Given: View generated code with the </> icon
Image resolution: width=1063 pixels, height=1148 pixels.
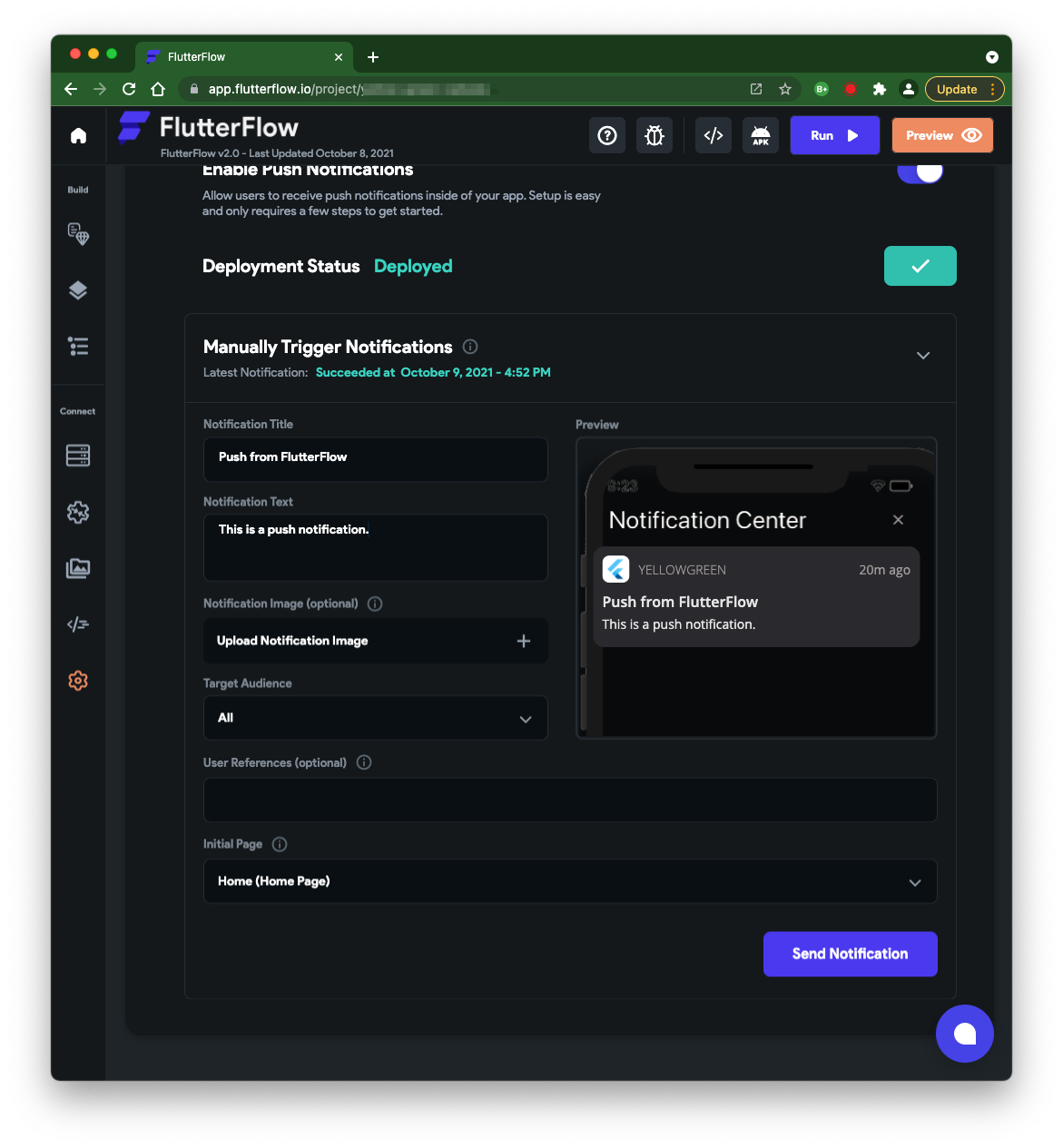Looking at the screenshot, I should click(x=713, y=135).
